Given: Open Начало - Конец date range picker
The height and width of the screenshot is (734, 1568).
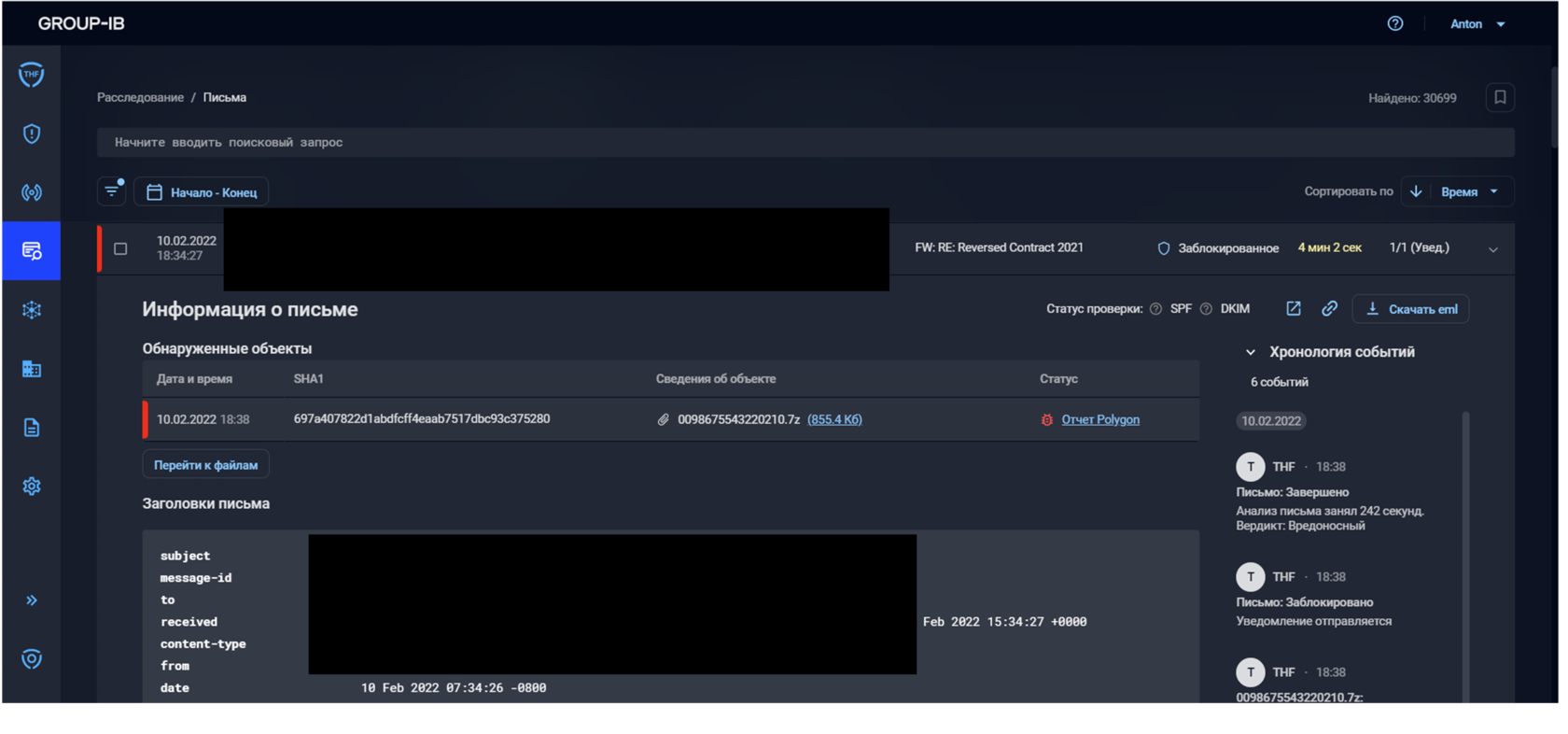Looking at the screenshot, I should [x=202, y=192].
